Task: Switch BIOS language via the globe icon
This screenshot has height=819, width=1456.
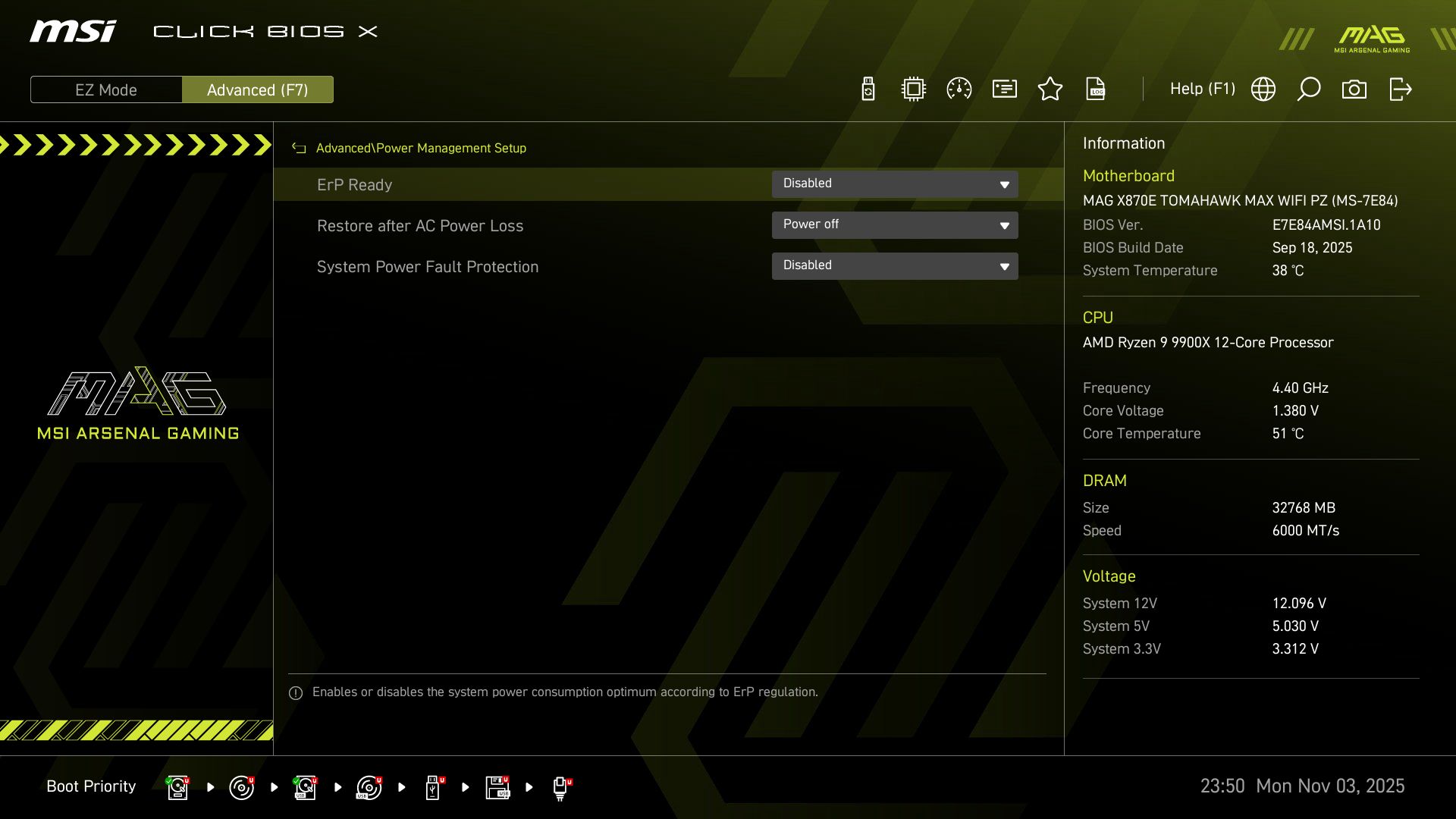Action: tap(1263, 89)
